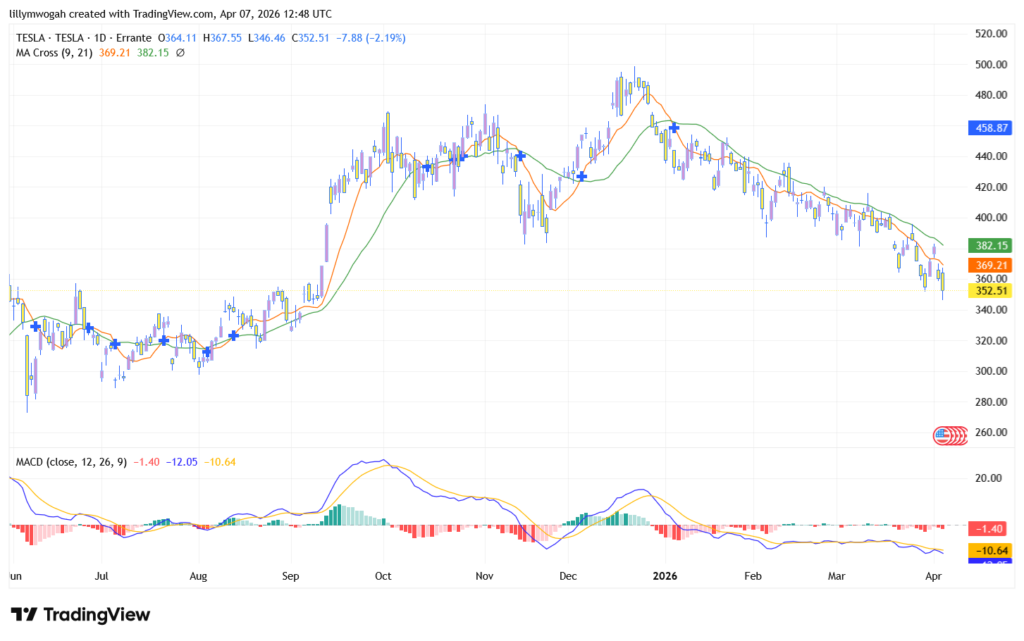The image size is (1024, 641).
Task: Select the MA cross marker in early August
Action: (x=207, y=351)
